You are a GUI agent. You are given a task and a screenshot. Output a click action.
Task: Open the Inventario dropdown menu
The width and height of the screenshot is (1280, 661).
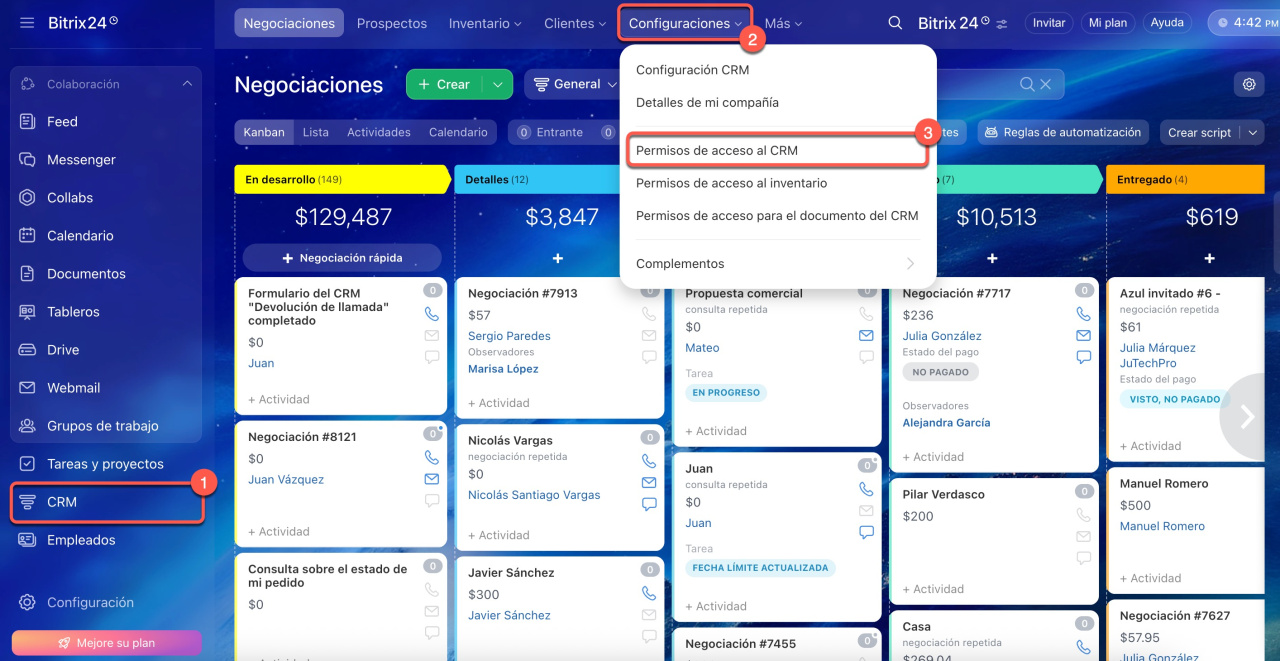pyautogui.click(x=485, y=23)
